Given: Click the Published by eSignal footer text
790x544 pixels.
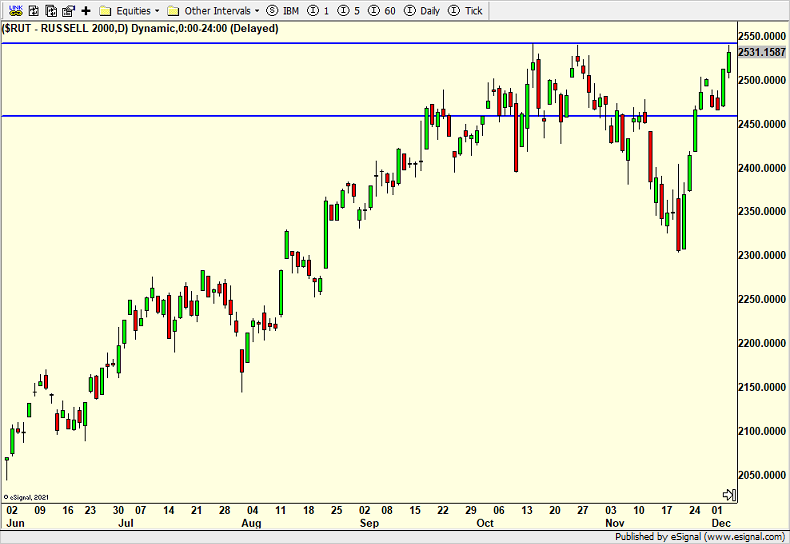Looking at the screenshot, I should click(700, 536).
